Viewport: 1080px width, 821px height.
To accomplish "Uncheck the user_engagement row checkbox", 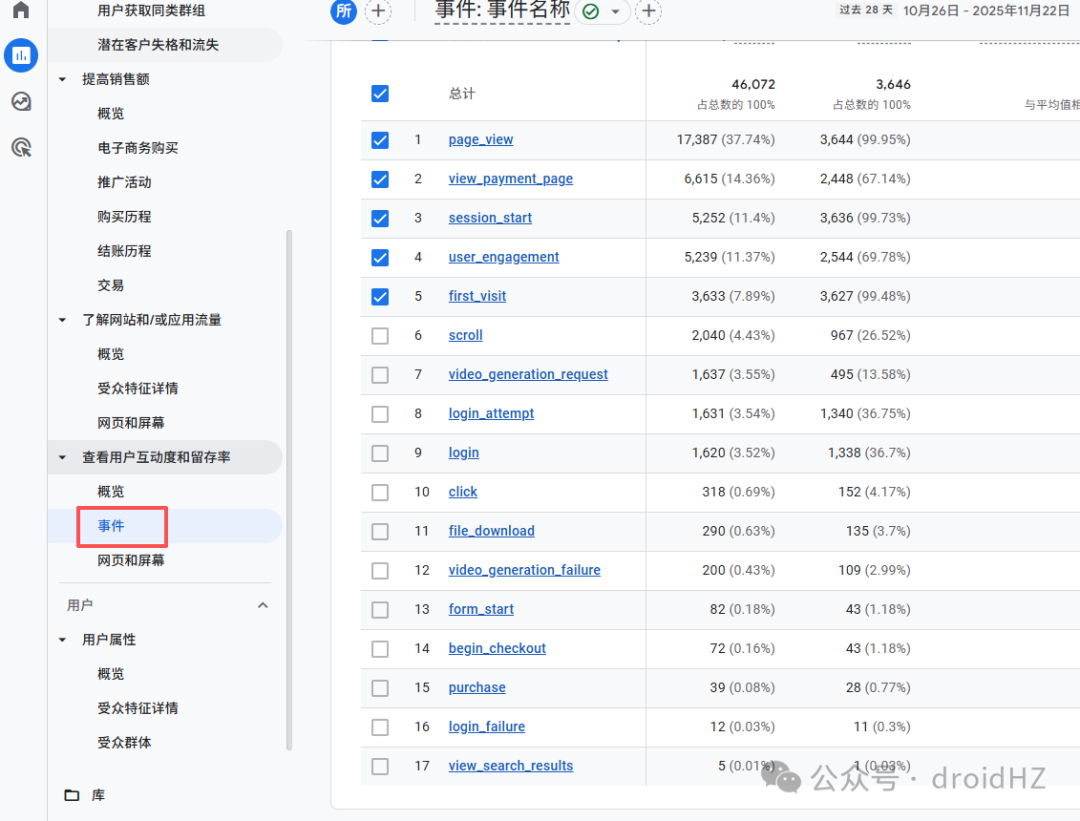I will coord(380,258).
